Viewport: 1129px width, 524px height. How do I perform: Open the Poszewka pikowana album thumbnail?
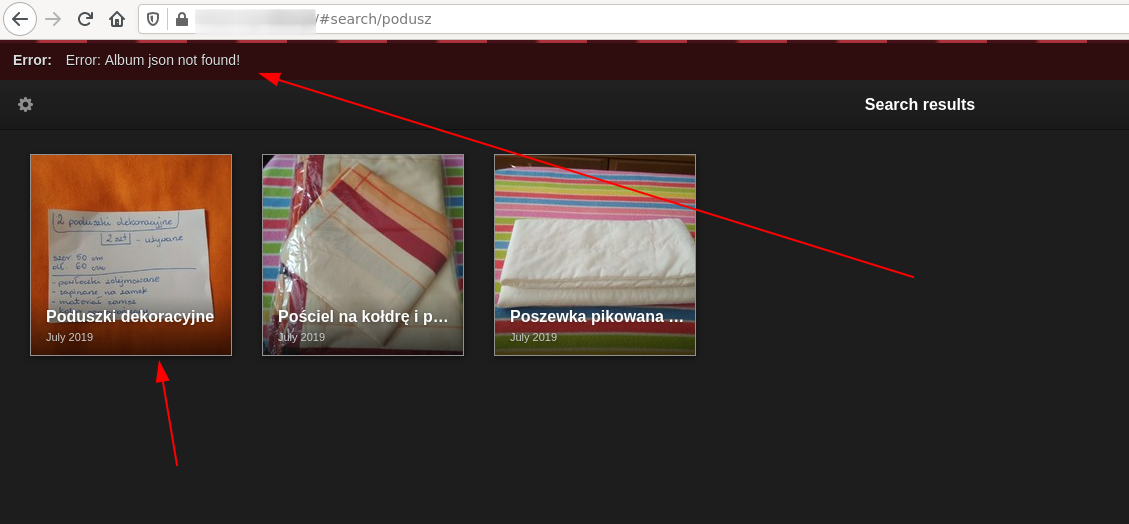click(x=595, y=255)
